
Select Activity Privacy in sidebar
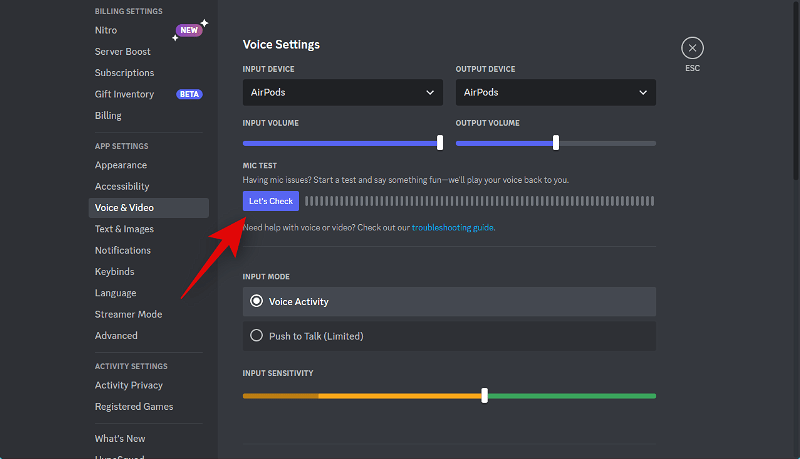click(129, 385)
